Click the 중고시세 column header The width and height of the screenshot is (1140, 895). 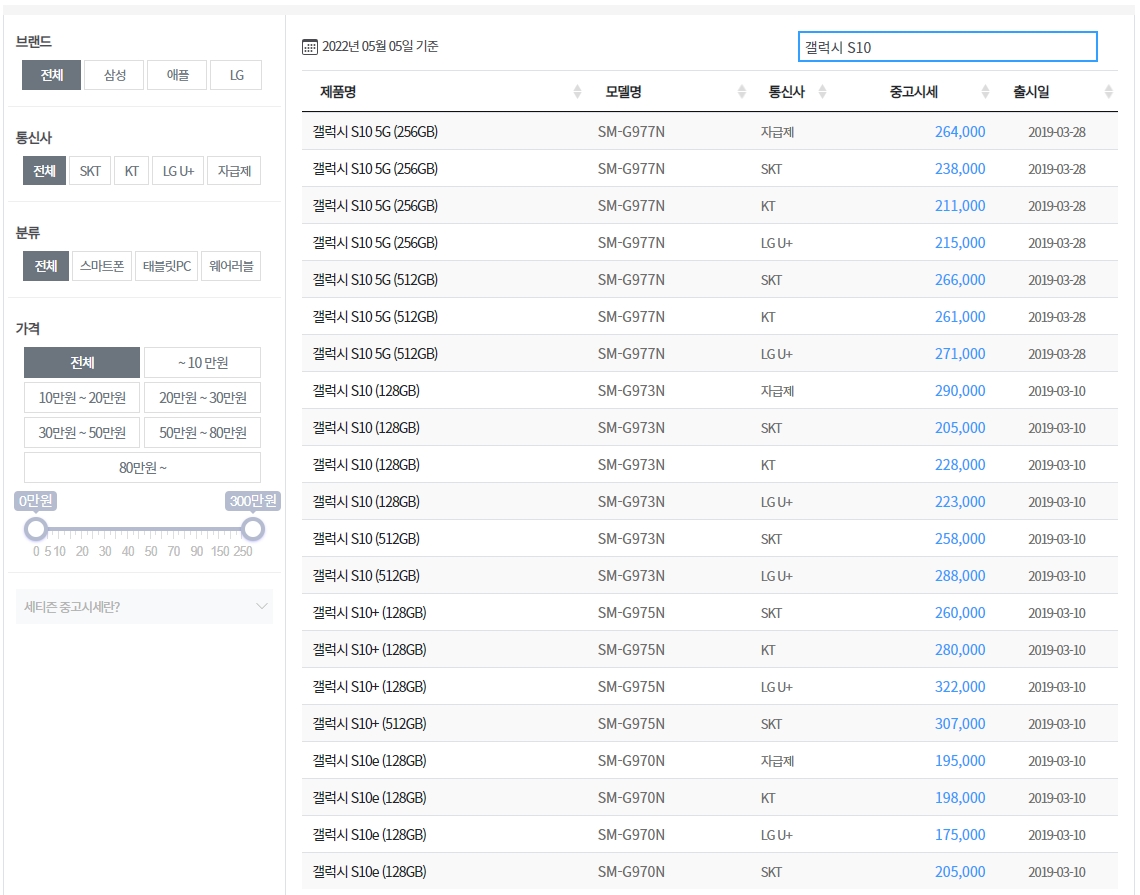pyautogui.click(x=913, y=92)
